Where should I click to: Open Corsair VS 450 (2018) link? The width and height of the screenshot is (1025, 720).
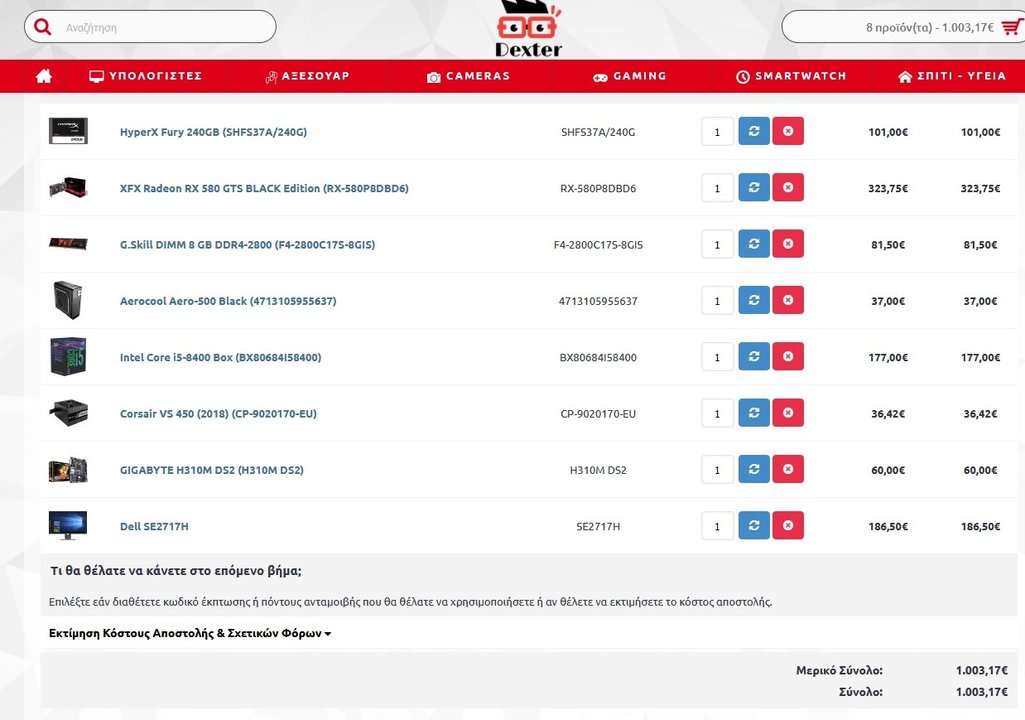218,413
